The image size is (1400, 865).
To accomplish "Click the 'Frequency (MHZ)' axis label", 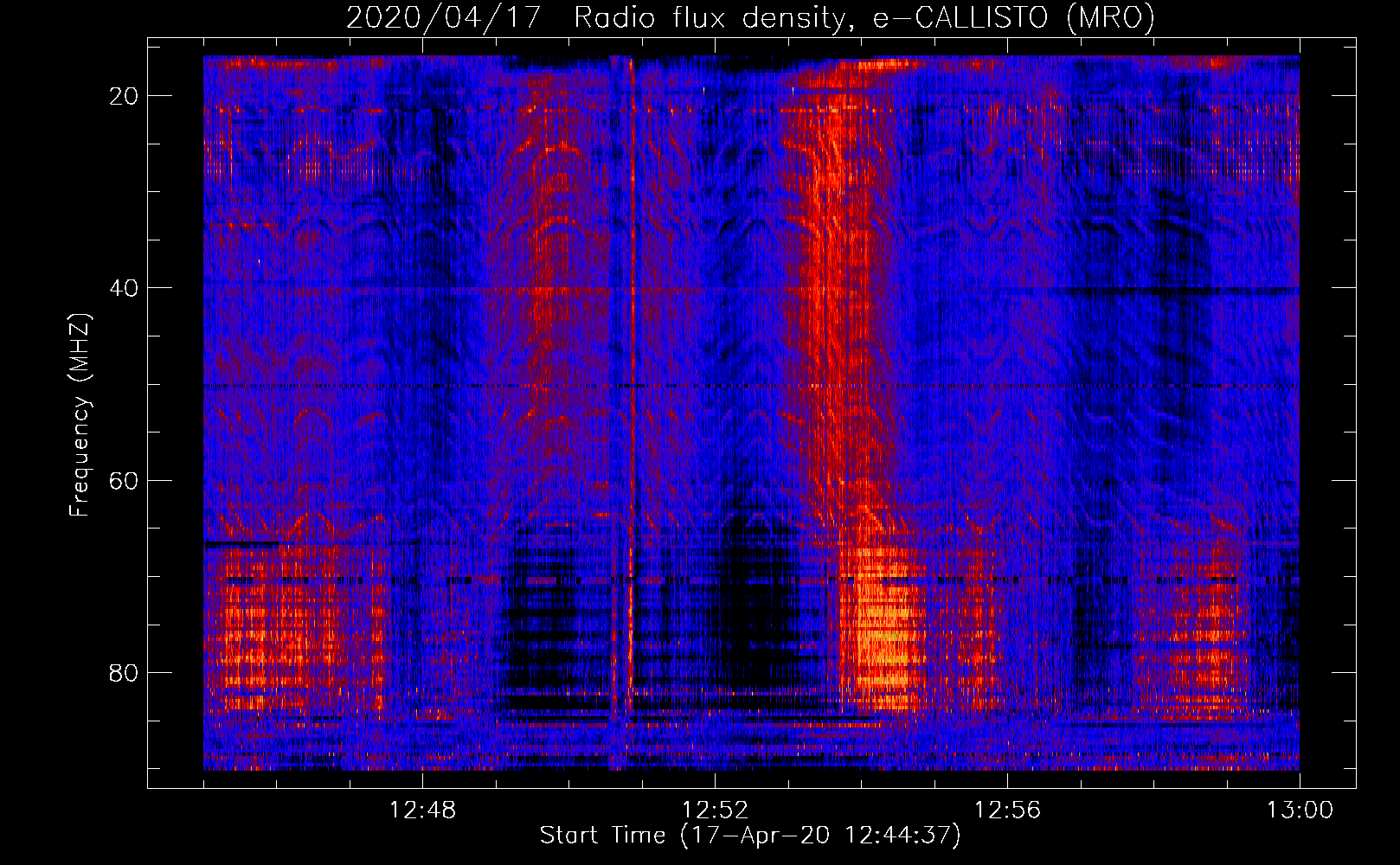I will pos(80,414).
